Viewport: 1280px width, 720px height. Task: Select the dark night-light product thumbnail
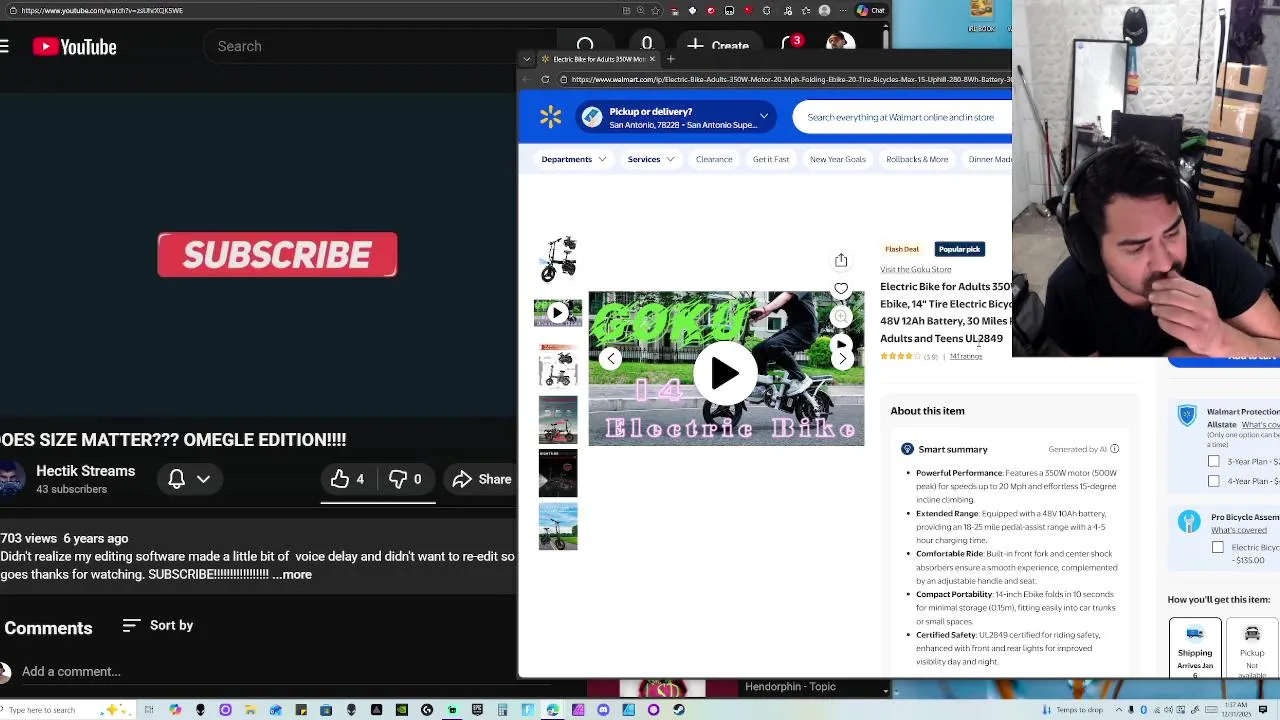[558, 473]
